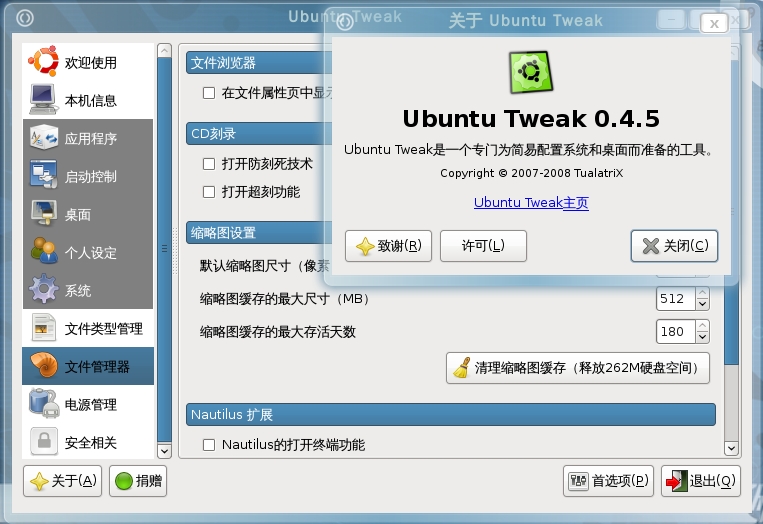Click the star icon on 关于 button
This screenshot has height=524, width=763.
coord(39,481)
